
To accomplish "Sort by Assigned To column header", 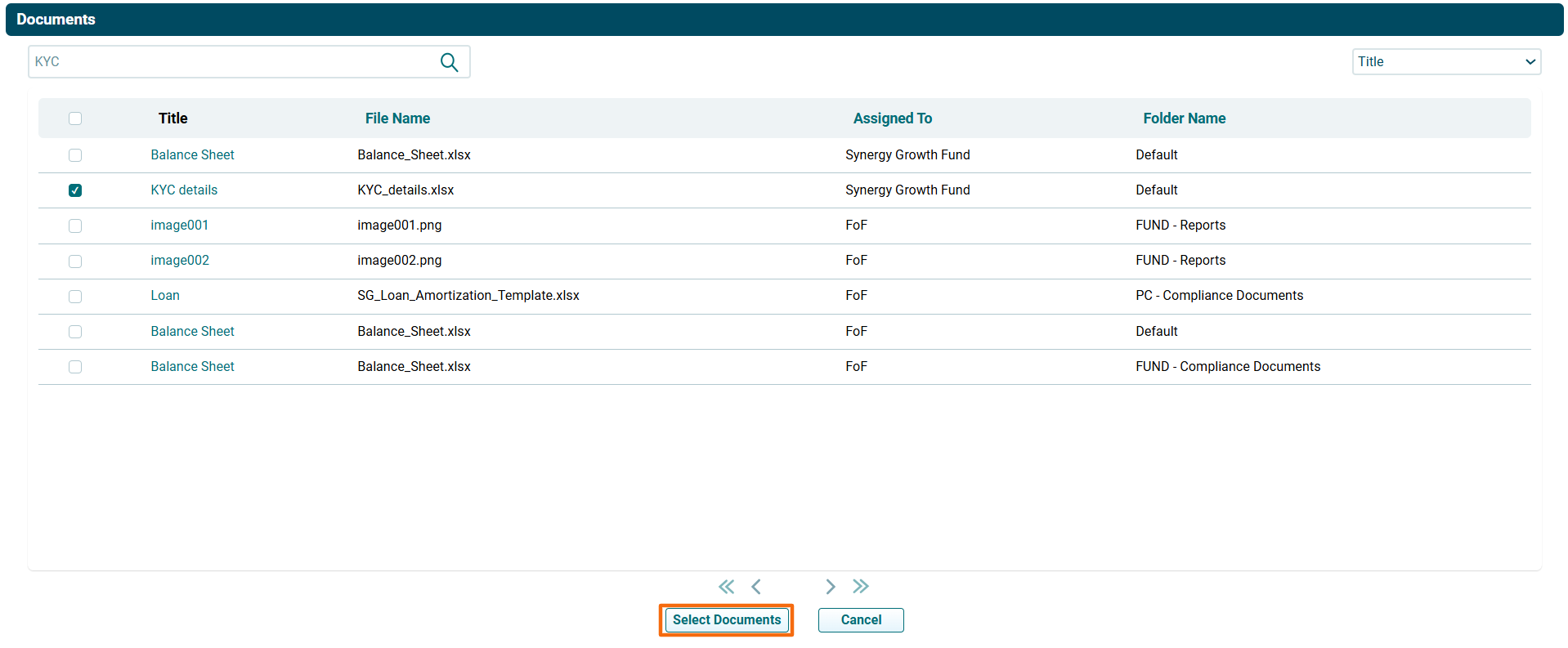I will point(892,118).
